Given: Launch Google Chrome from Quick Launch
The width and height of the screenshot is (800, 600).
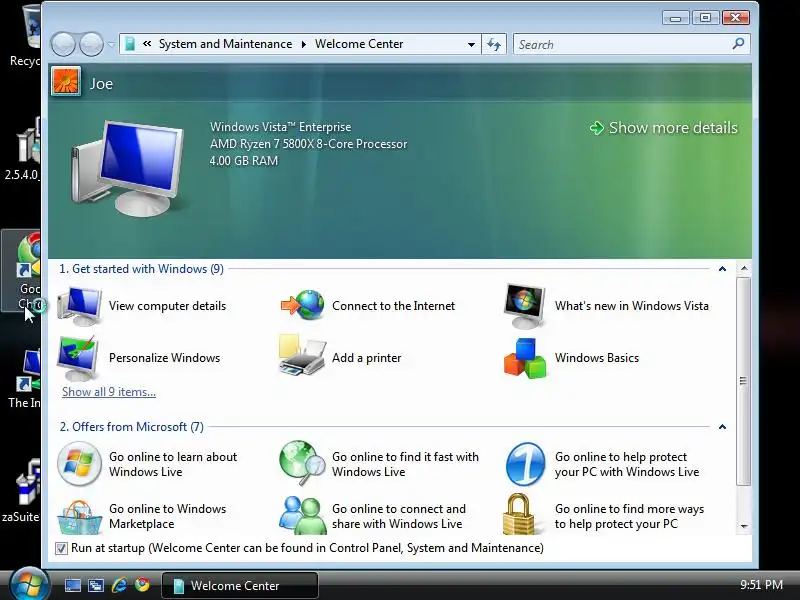Looking at the screenshot, I should [142, 585].
